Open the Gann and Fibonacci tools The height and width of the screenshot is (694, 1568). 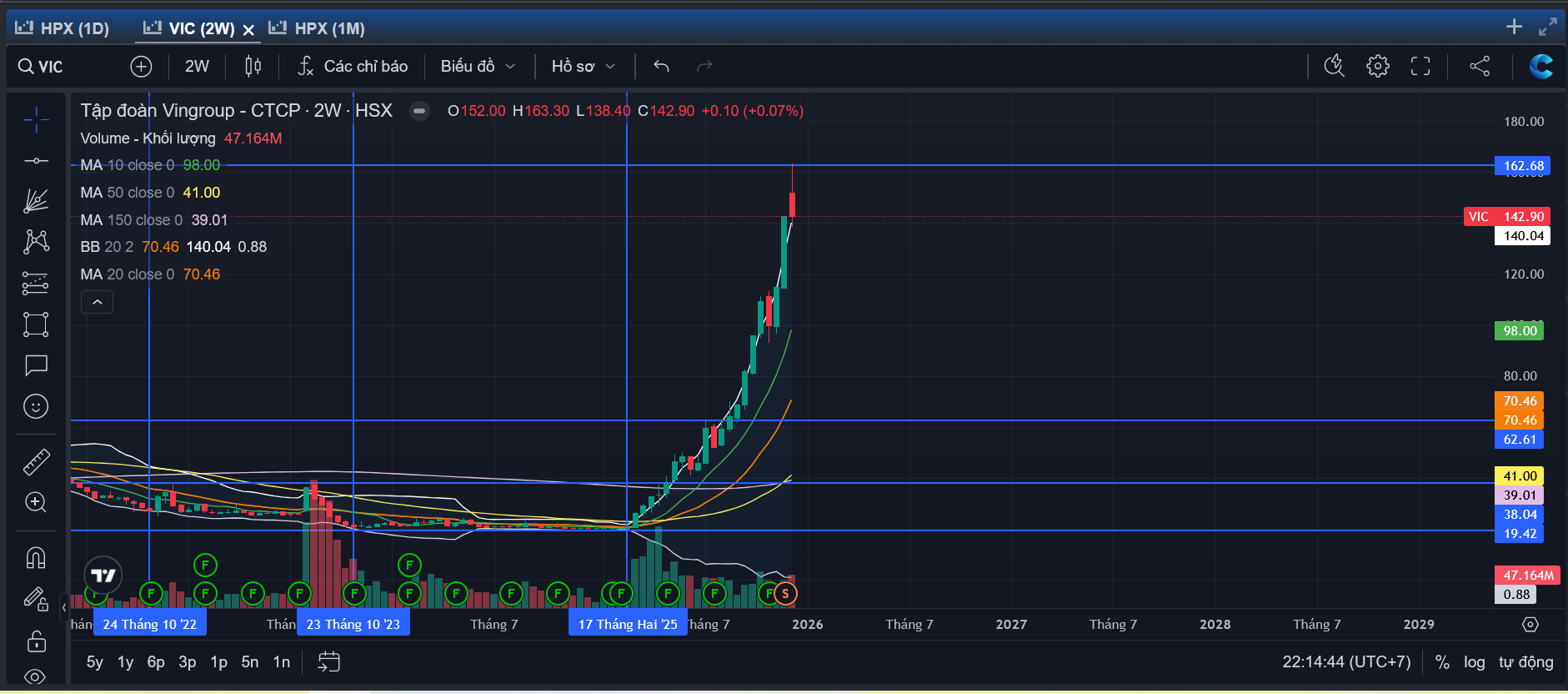click(x=36, y=201)
